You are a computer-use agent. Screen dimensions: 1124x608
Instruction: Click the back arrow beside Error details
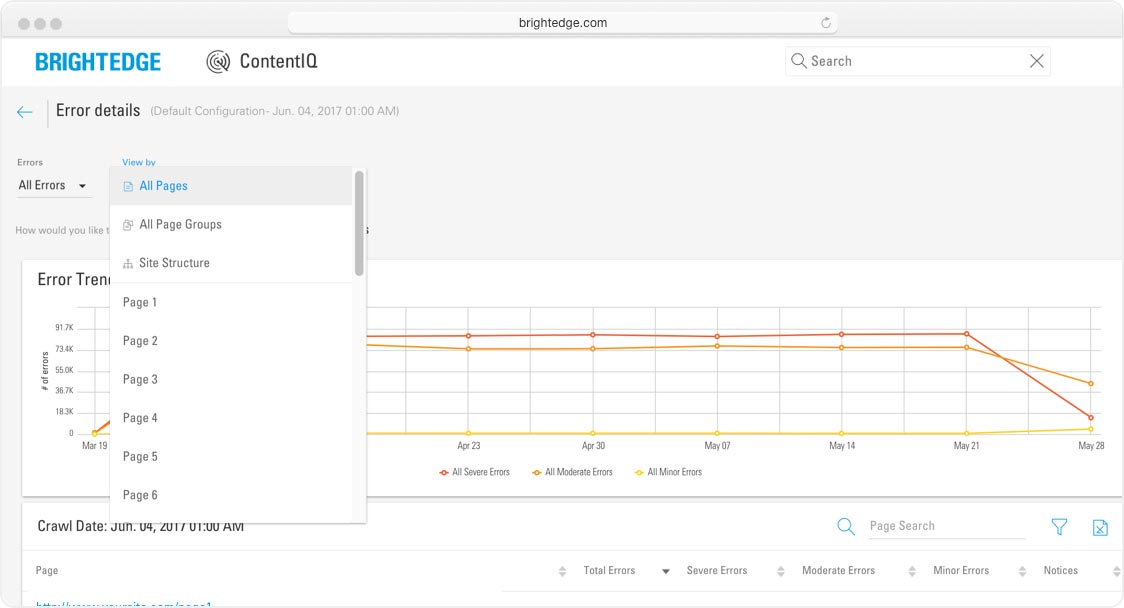pos(25,112)
